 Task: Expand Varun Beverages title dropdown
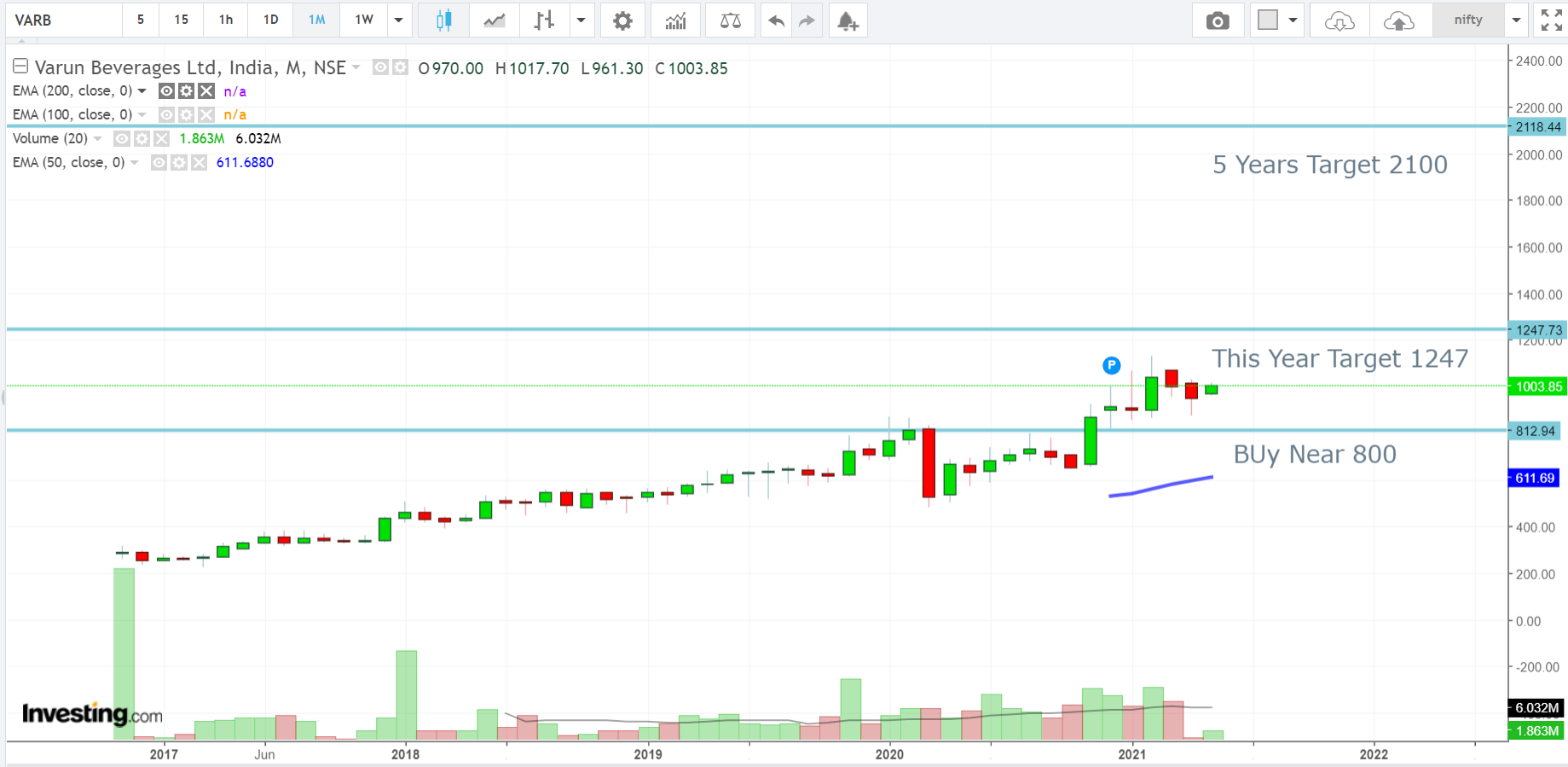356,67
